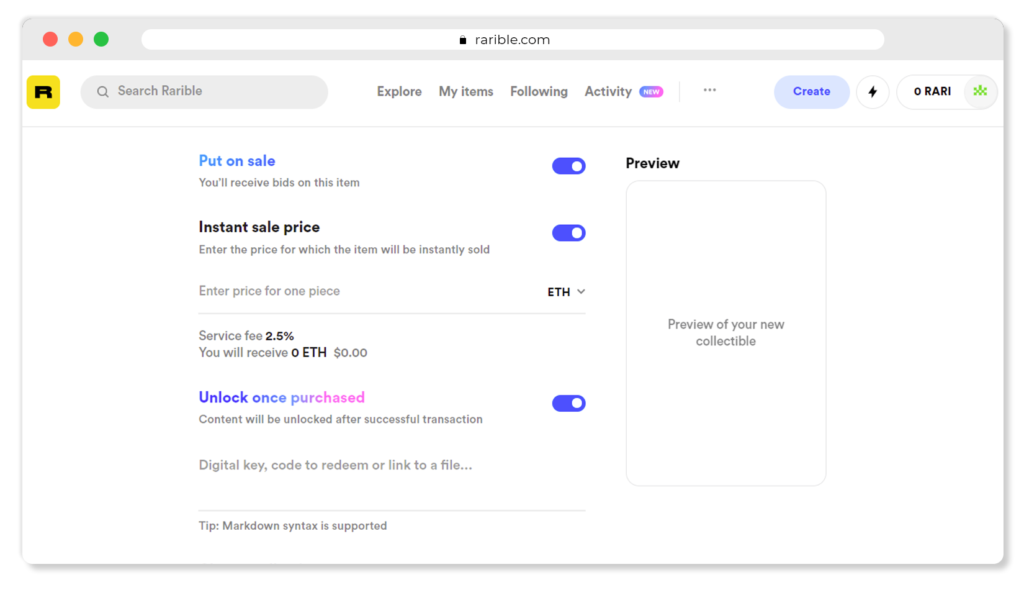Click the blue Create button
The width and height of the screenshot is (1024, 590).
pos(811,92)
